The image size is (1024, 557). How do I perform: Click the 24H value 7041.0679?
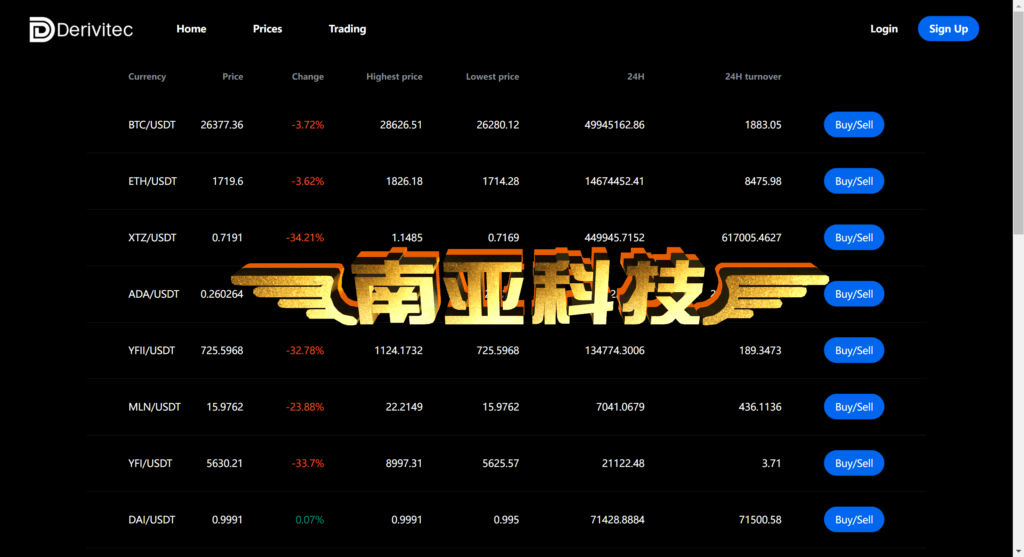620,407
